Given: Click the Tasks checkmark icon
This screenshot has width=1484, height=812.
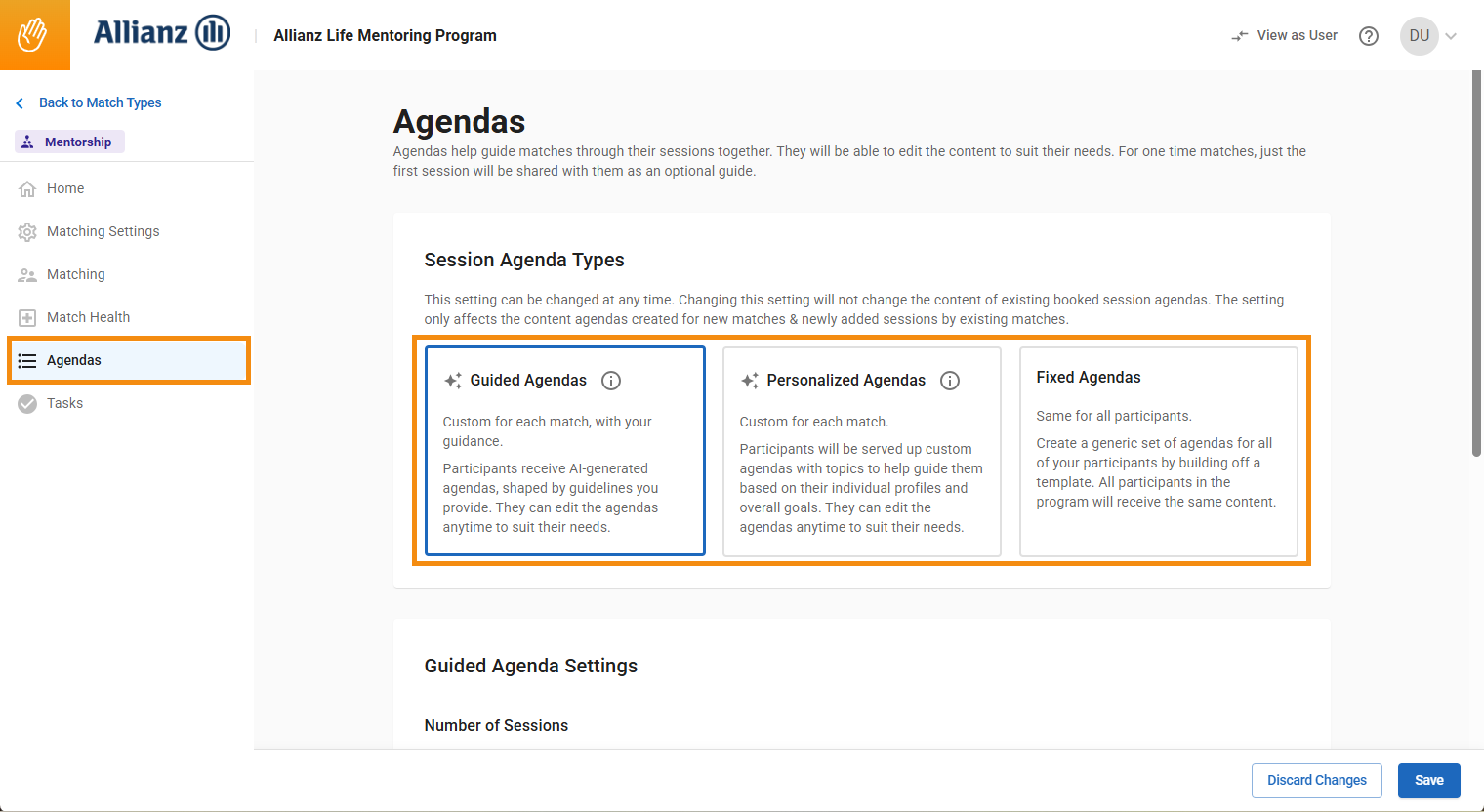Looking at the screenshot, I should point(27,402).
